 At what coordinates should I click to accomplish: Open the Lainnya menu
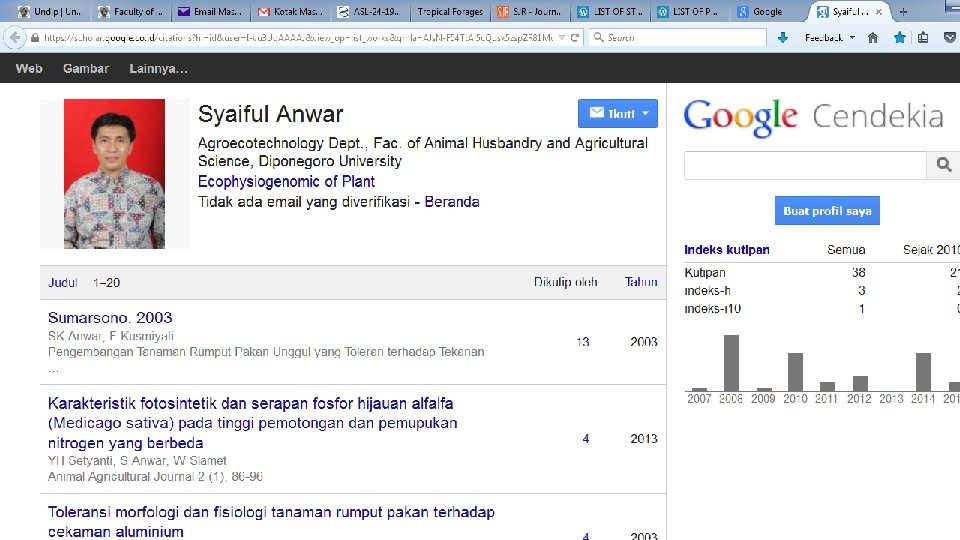(x=158, y=69)
